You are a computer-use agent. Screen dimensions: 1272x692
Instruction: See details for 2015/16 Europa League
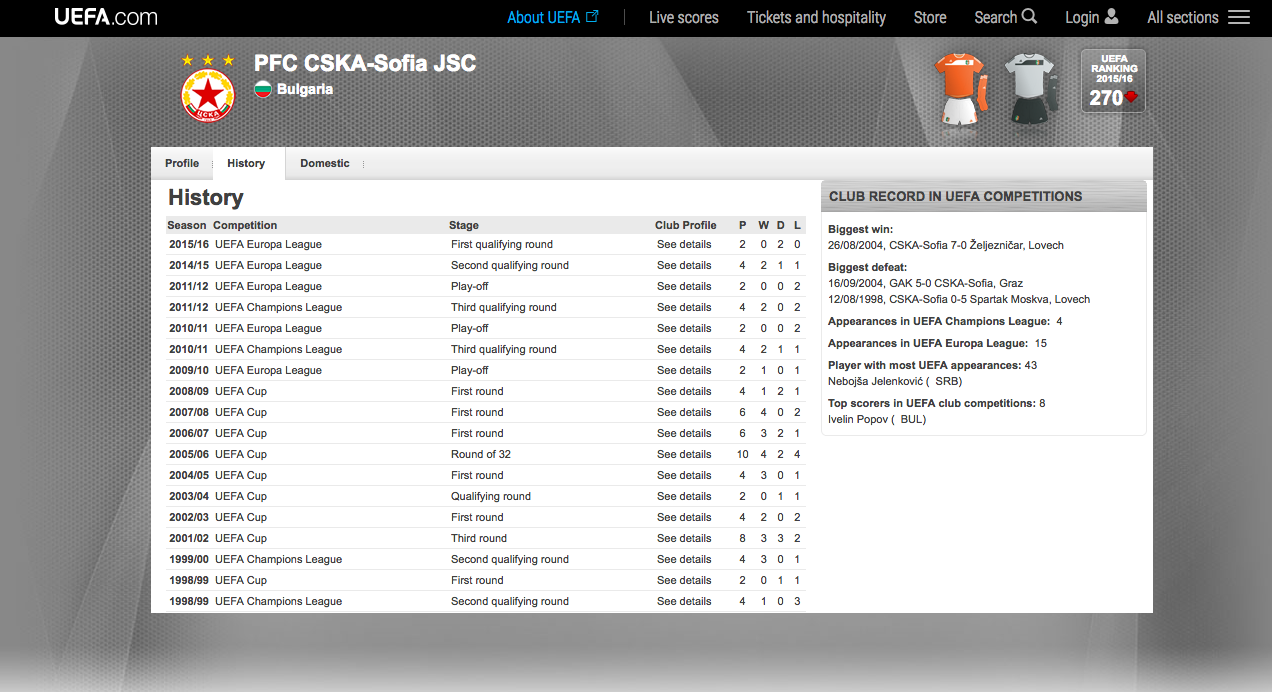684,244
